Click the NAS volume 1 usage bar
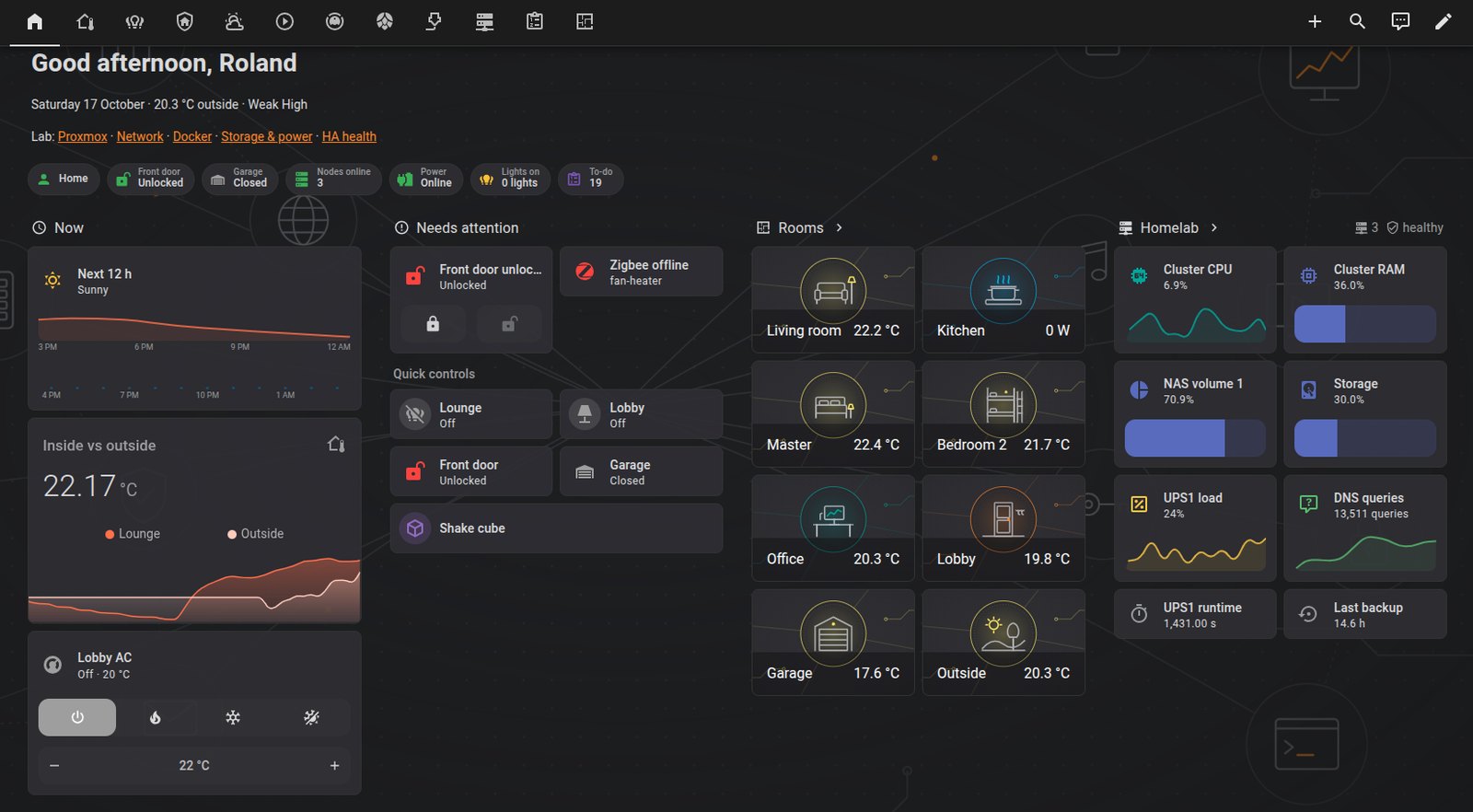 pyautogui.click(x=1195, y=438)
